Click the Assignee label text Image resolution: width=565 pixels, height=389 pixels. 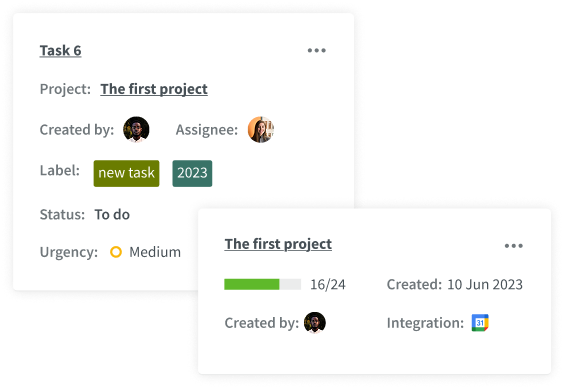point(207,130)
